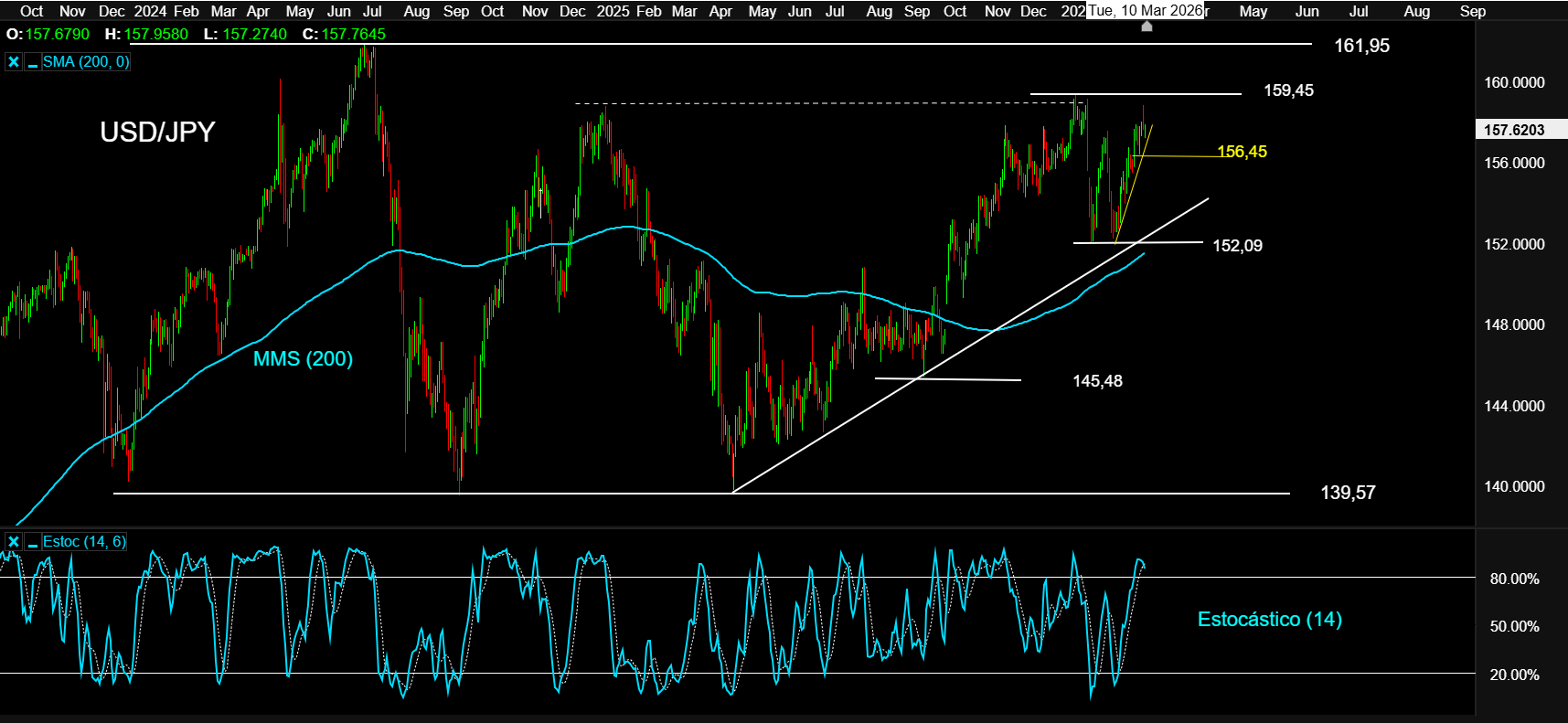Click the 140.0000 price axis label
This screenshot has width=1568, height=723.
pyautogui.click(x=1514, y=486)
